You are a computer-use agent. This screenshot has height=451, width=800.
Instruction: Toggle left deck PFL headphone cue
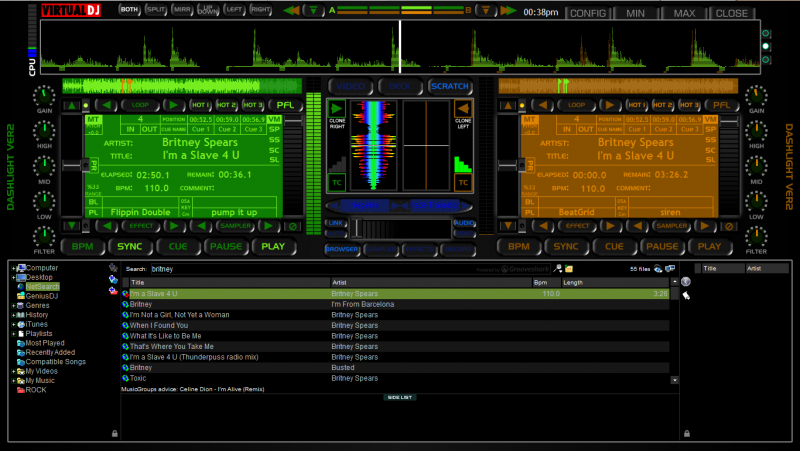coord(285,105)
